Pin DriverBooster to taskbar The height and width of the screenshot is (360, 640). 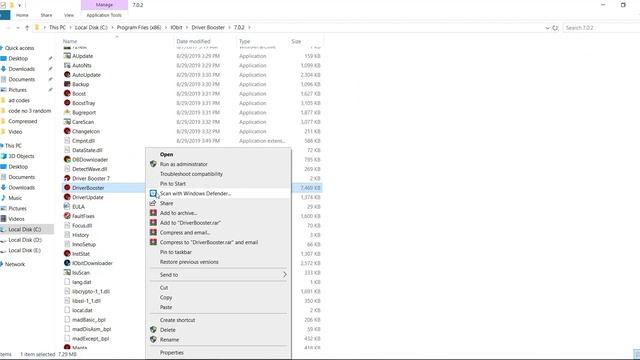click(176, 252)
